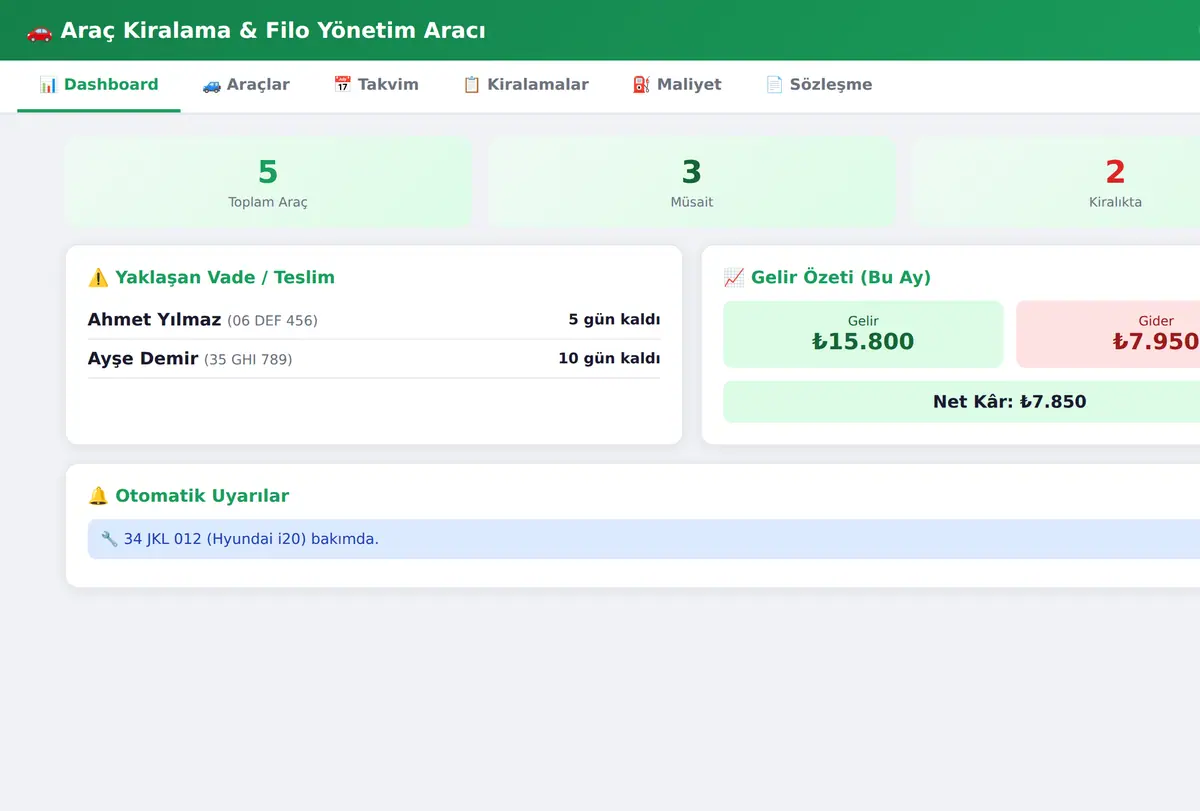Screen dimensions: 1200x811
Task: Select the Müsait stat card
Action: pyautogui.click(x=692, y=182)
